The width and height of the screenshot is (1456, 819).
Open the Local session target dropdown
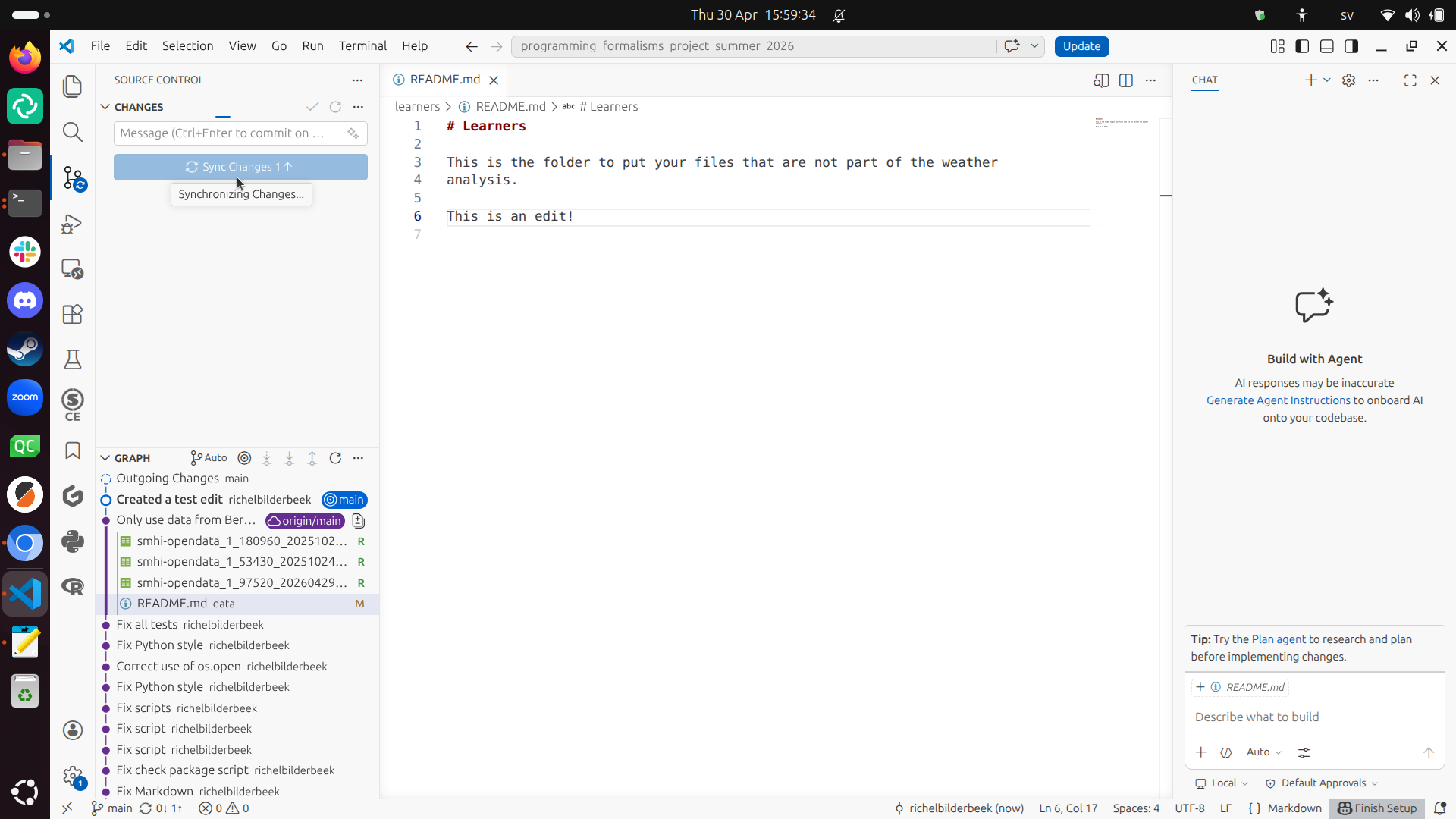pos(1222,783)
